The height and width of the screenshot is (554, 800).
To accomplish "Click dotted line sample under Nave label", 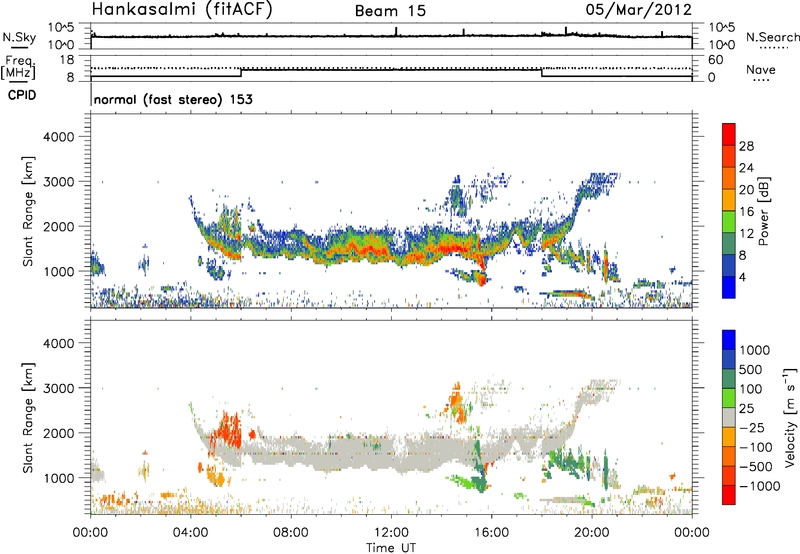I will (x=761, y=80).
